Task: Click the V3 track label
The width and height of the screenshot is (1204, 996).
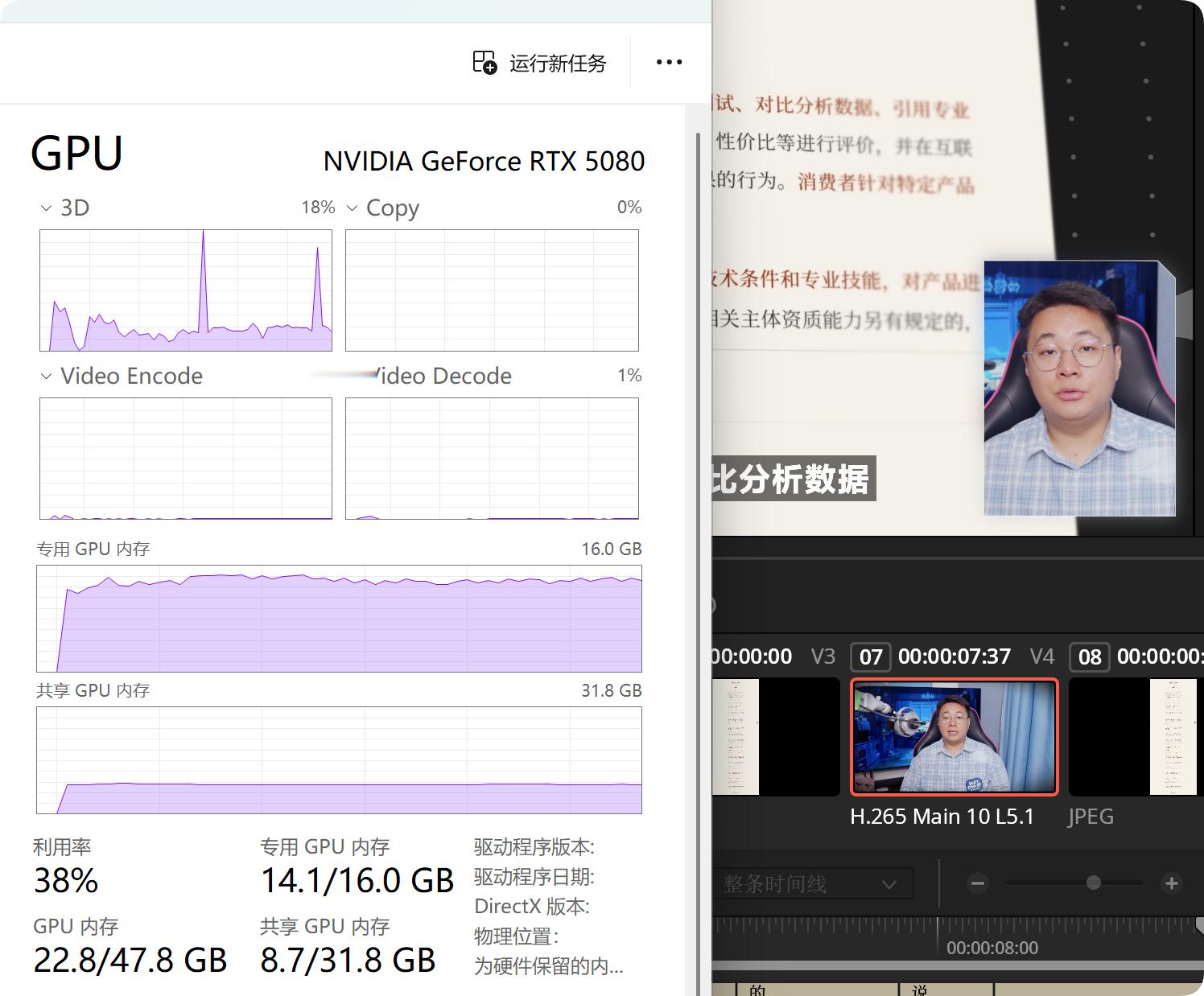Action: coord(823,656)
